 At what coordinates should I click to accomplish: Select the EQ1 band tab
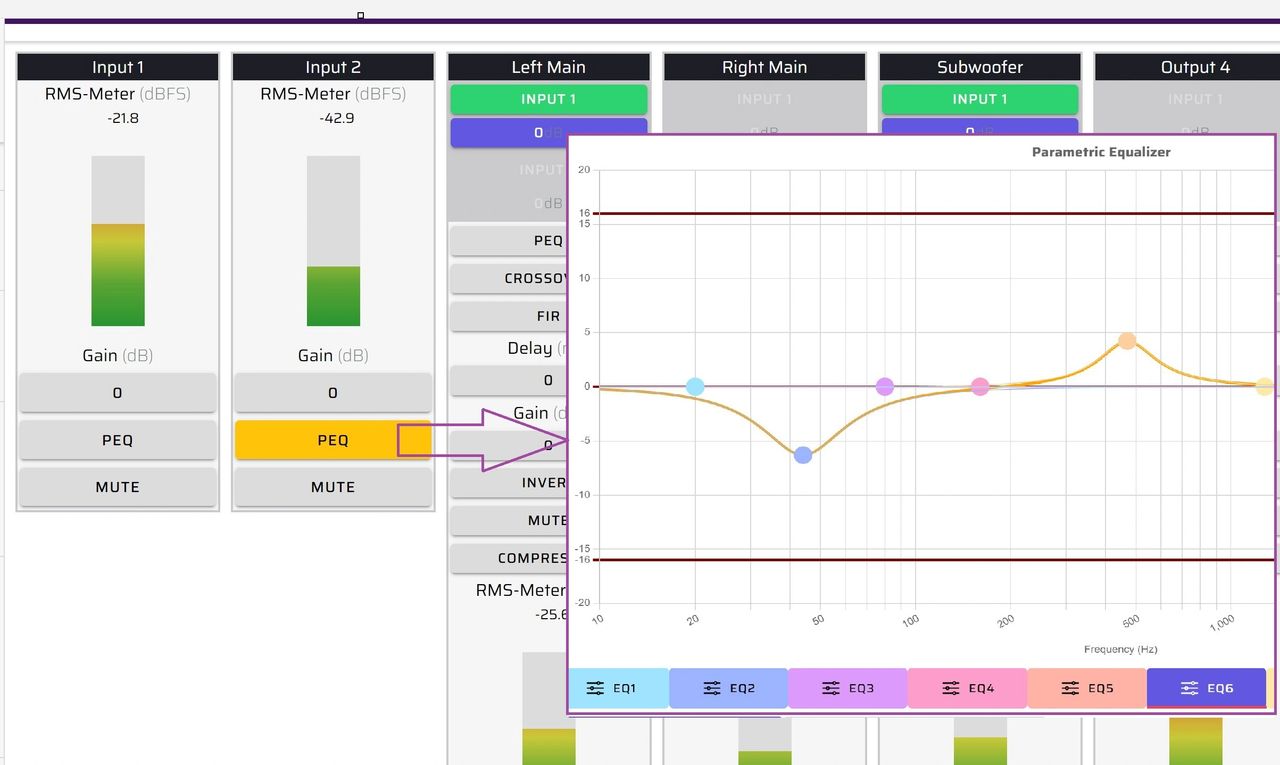click(618, 688)
